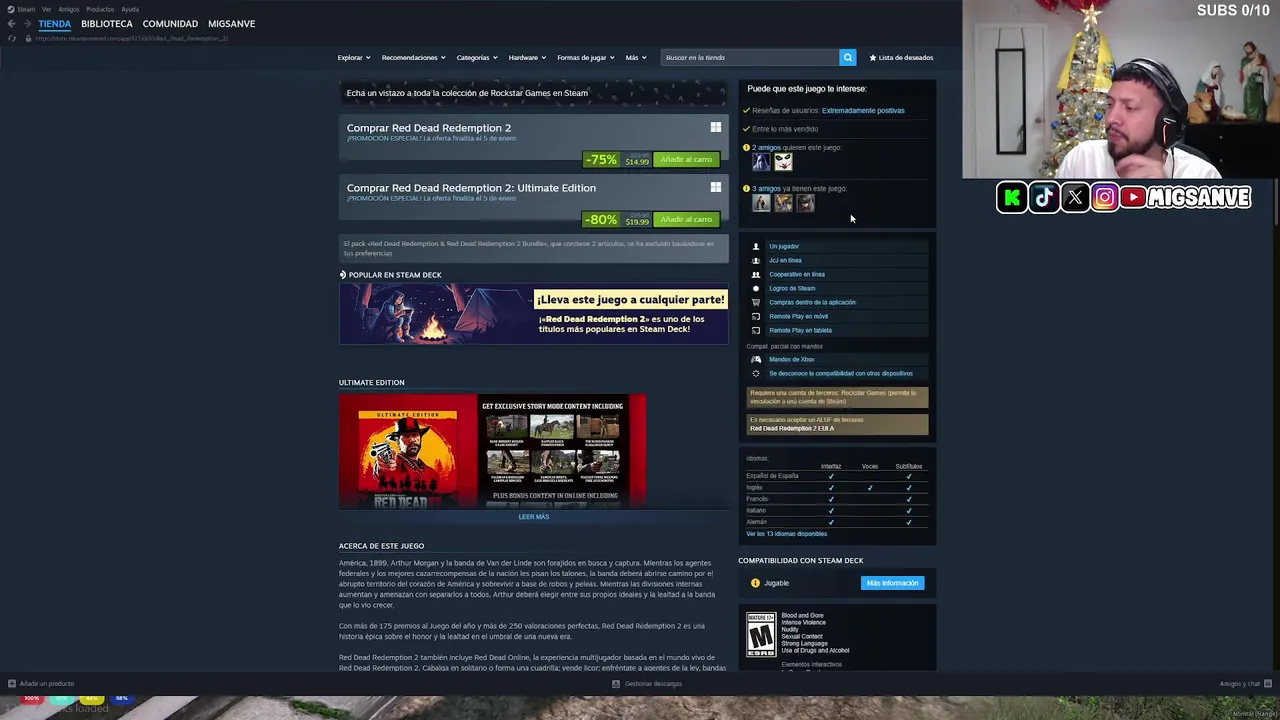Click the Buscar en la tienda search field
The image size is (1280, 720).
pyautogui.click(x=750, y=57)
